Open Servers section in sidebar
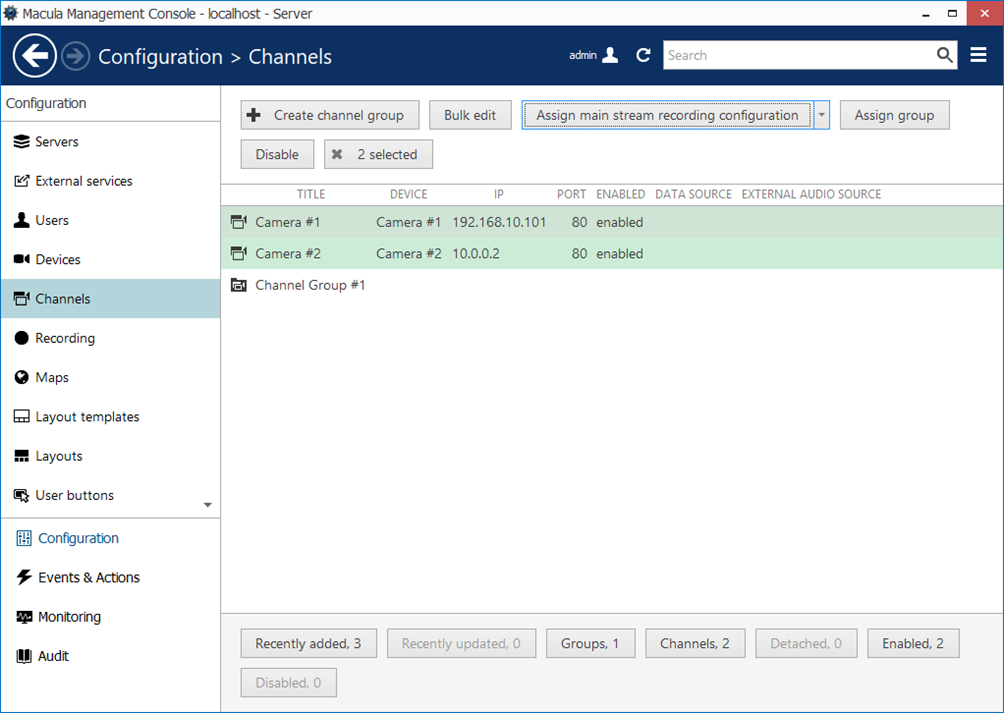The height and width of the screenshot is (713, 1004). [x=57, y=142]
